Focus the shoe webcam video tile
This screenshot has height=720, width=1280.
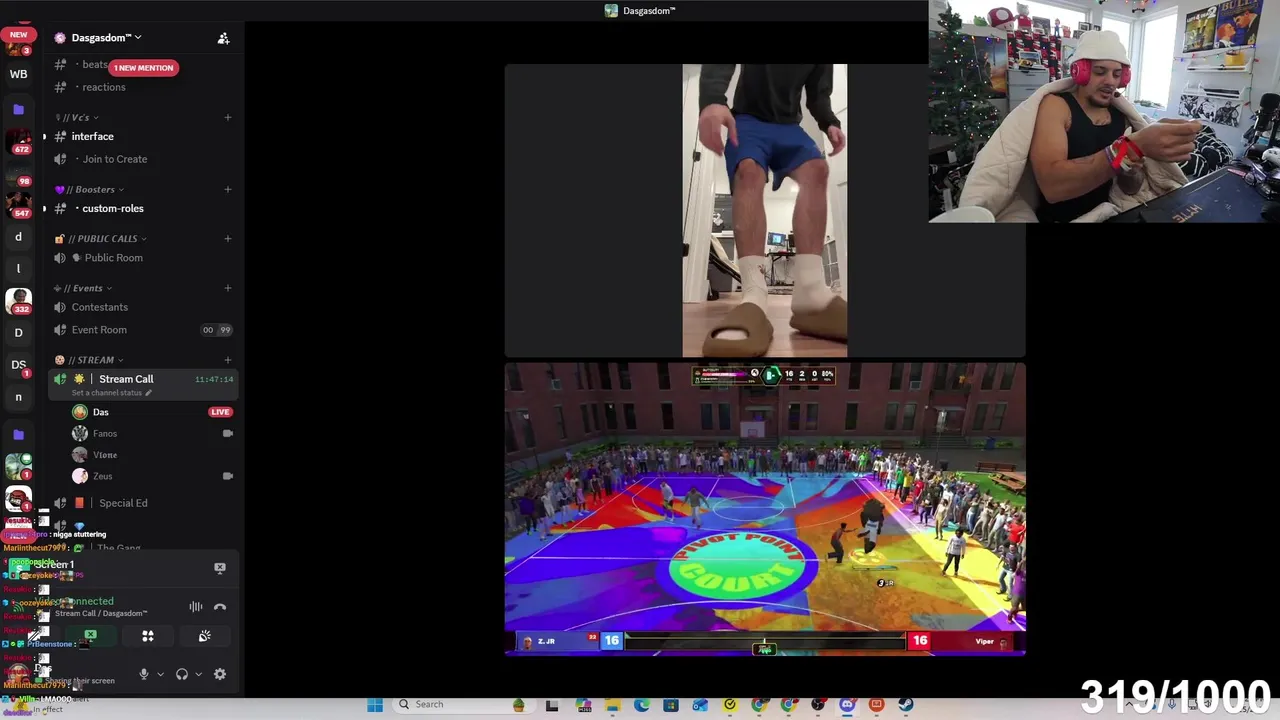(765, 210)
